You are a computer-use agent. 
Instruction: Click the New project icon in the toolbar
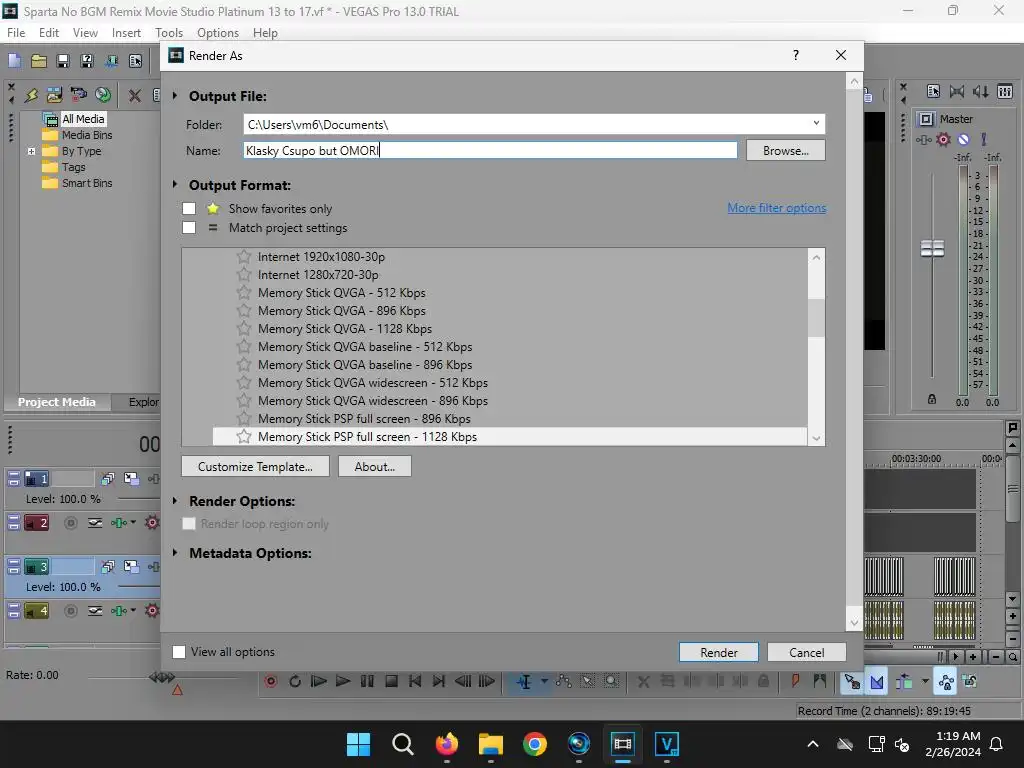tap(14, 61)
